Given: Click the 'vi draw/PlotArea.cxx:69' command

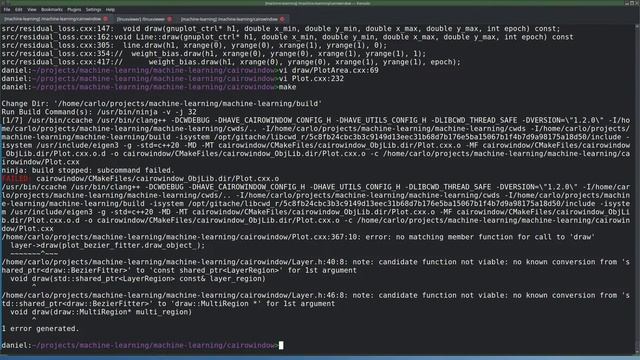Looking at the screenshot, I should point(329,70).
